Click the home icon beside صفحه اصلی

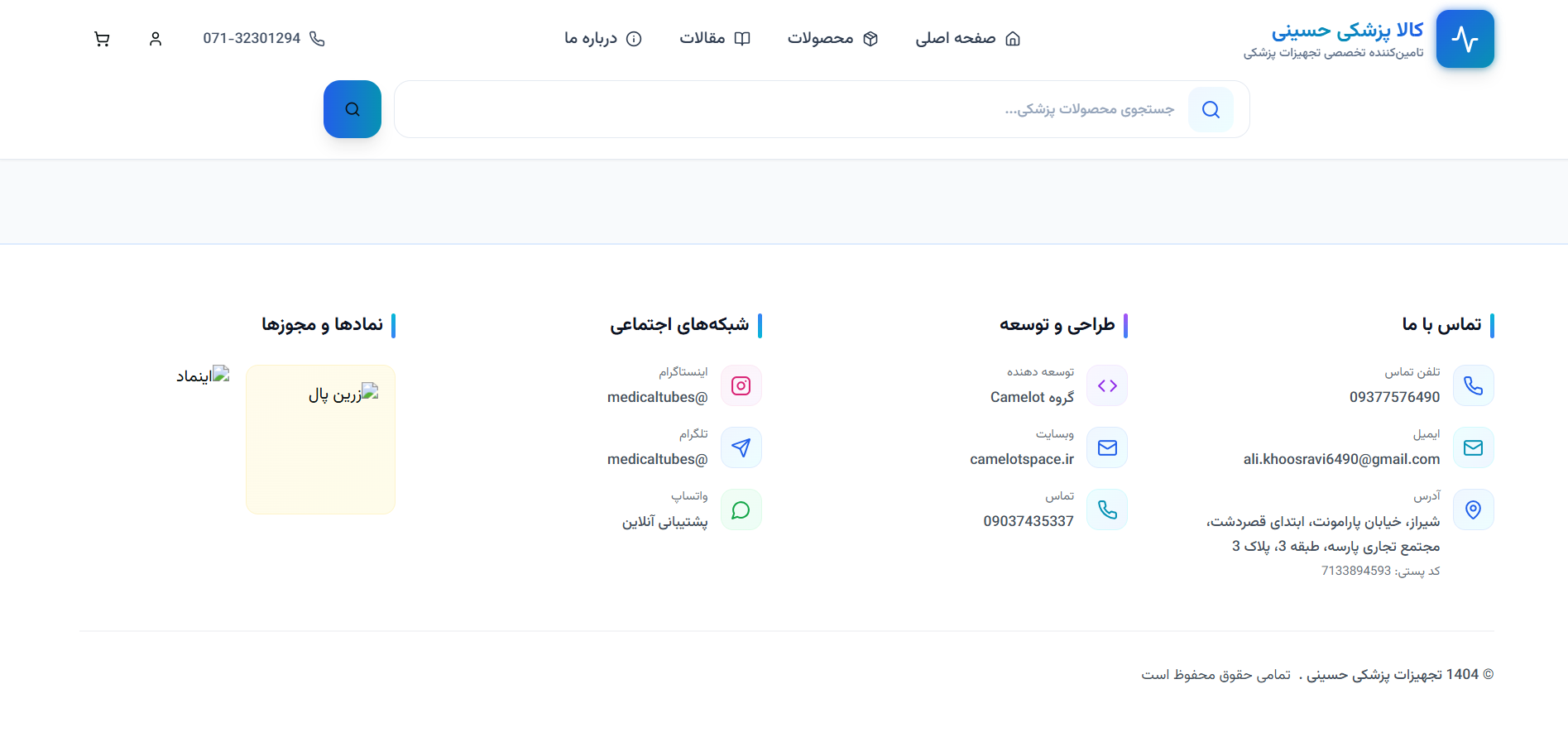pos(1013,39)
